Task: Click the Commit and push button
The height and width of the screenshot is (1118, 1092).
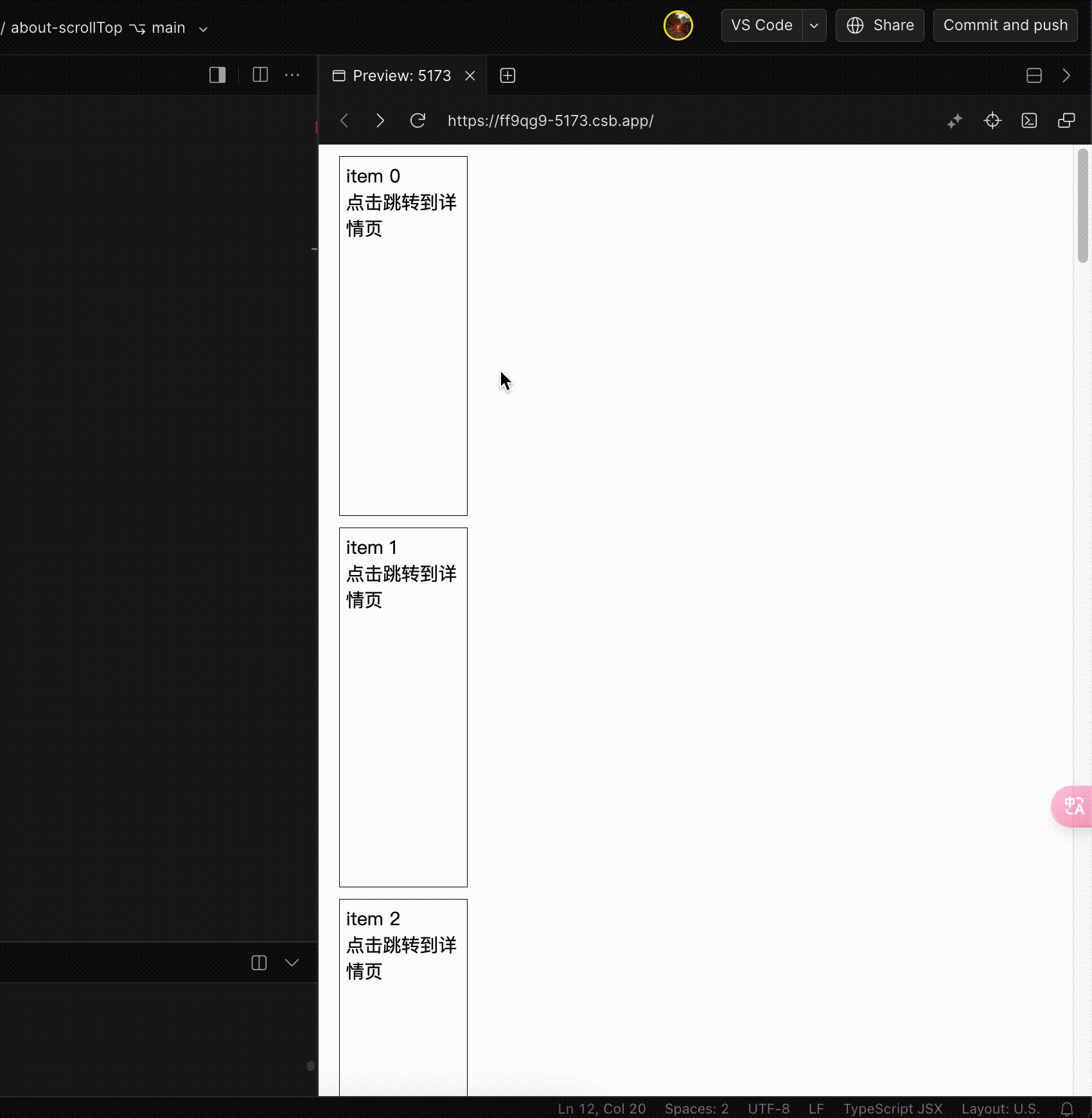Action: pos(1005,25)
